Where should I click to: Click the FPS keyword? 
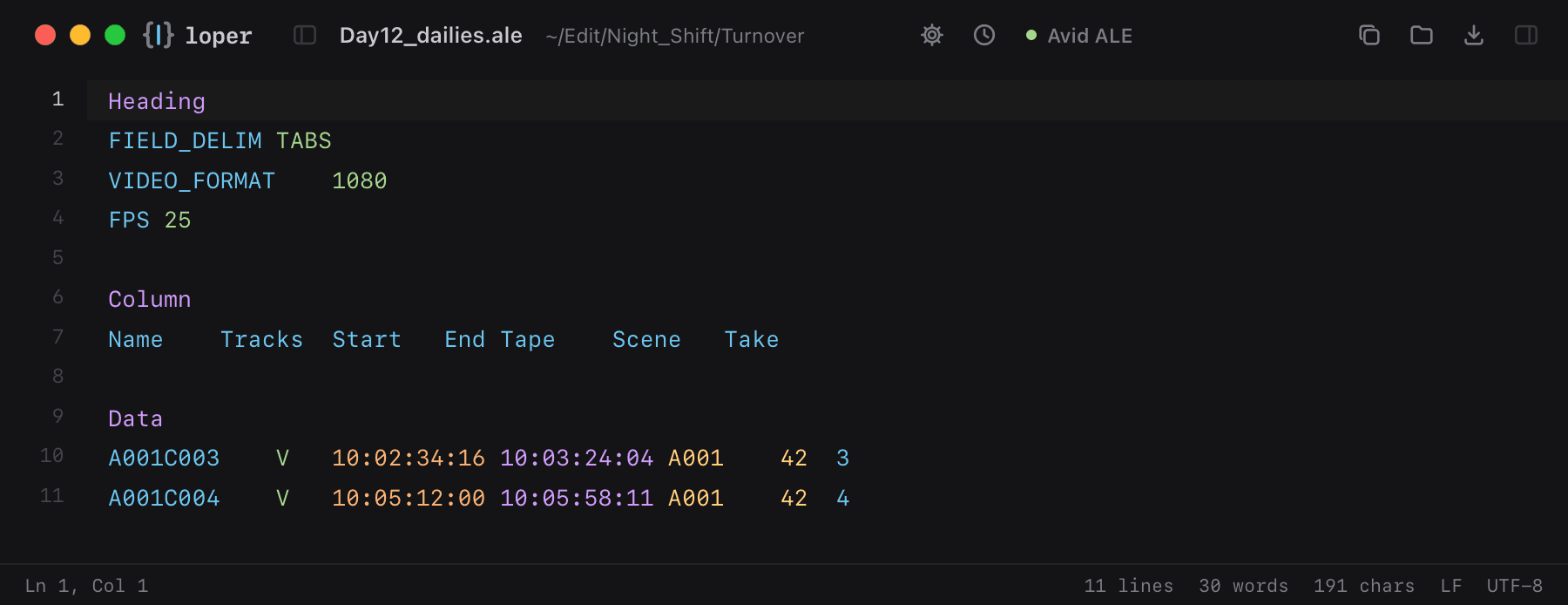click(x=129, y=220)
